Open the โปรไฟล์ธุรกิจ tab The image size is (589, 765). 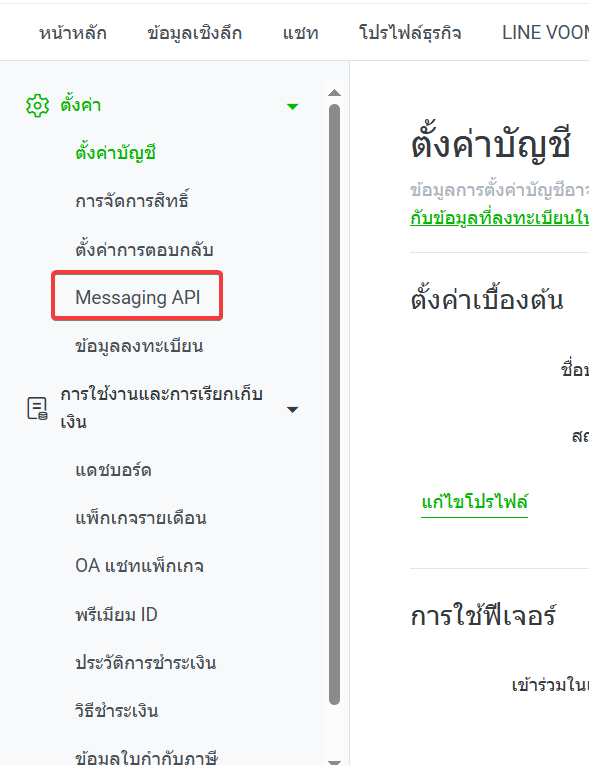pyautogui.click(x=410, y=33)
